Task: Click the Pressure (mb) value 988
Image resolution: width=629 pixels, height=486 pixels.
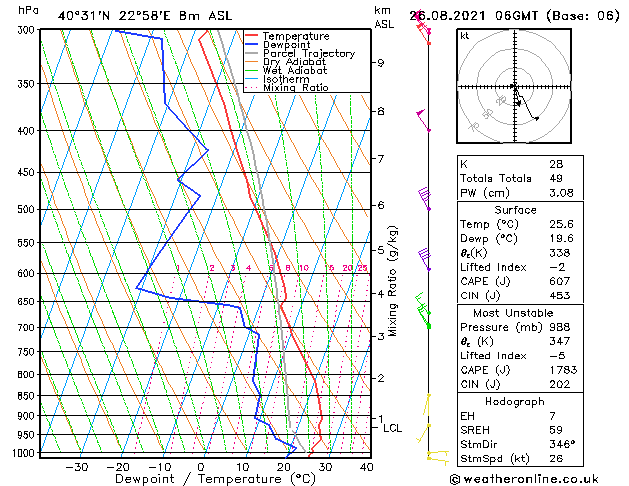Action: [x=560, y=327]
